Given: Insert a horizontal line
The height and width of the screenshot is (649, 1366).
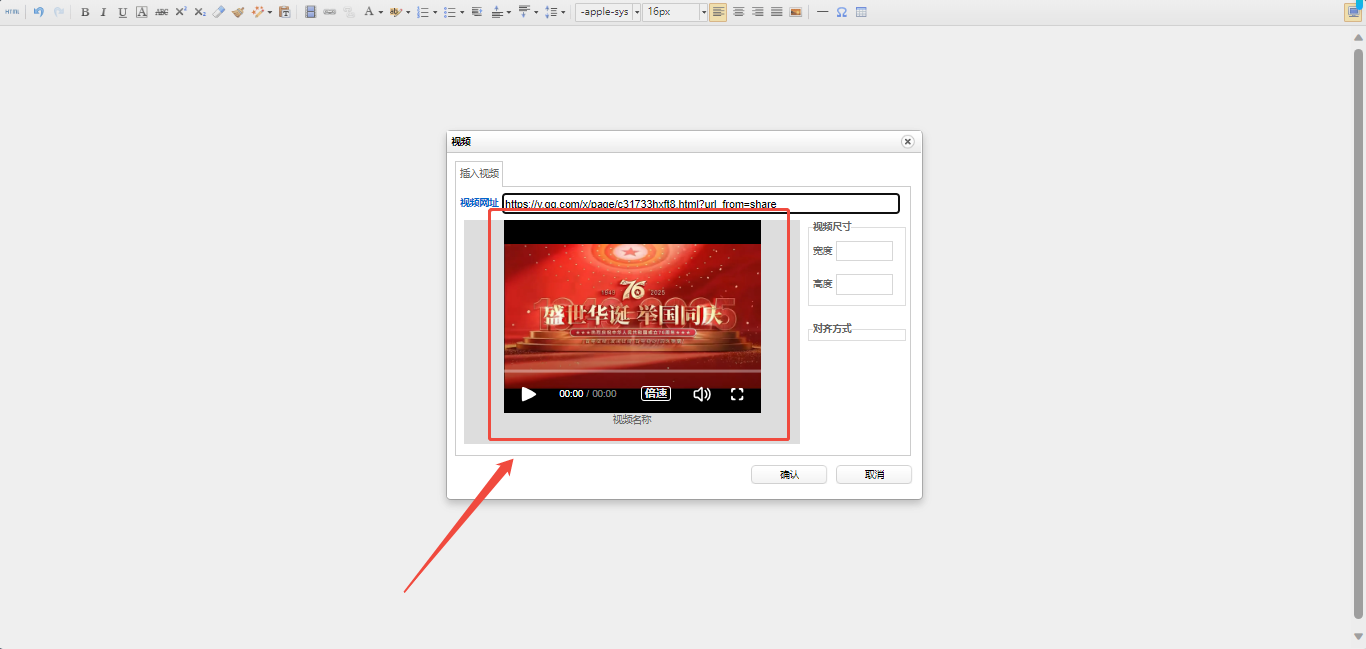Looking at the screenshot, I should 822,12.
